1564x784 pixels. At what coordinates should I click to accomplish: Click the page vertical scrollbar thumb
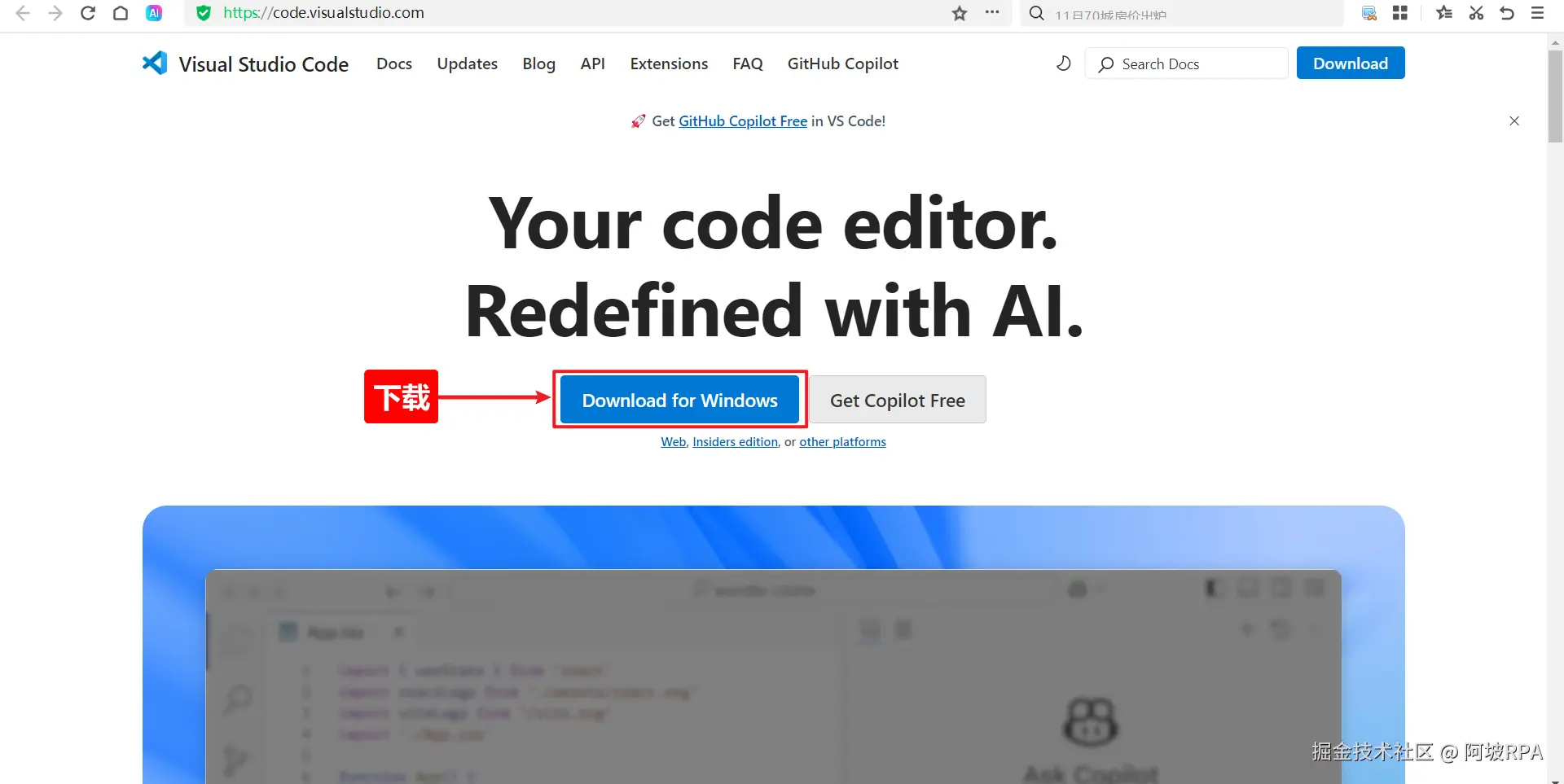click(1555, 96)
